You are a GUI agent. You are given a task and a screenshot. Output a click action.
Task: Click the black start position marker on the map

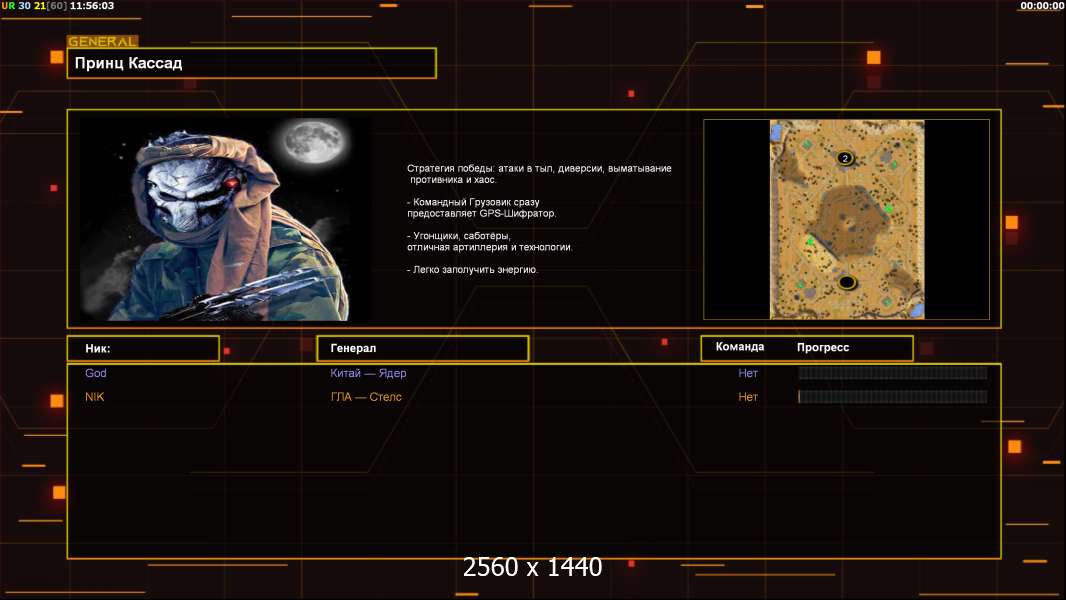coord(846,282)
